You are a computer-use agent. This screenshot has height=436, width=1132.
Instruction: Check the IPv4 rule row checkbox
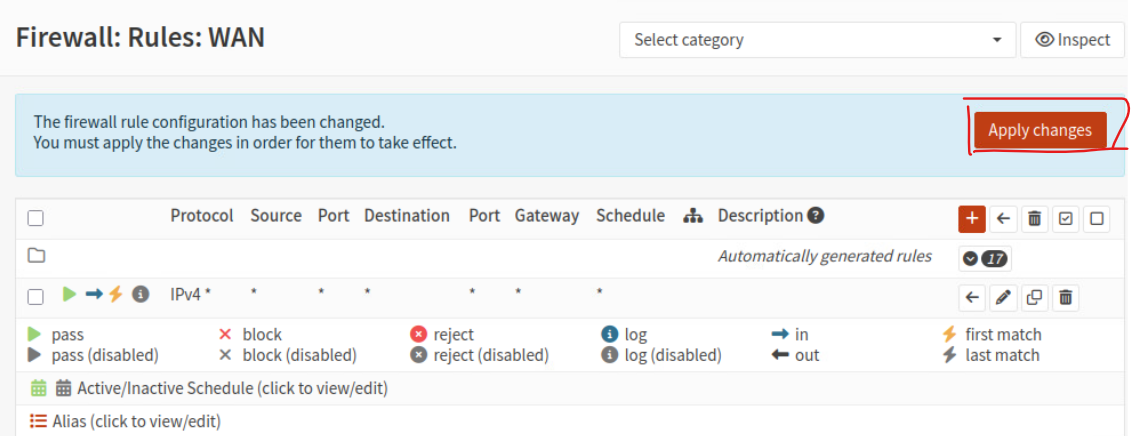[x=35, y=296]
